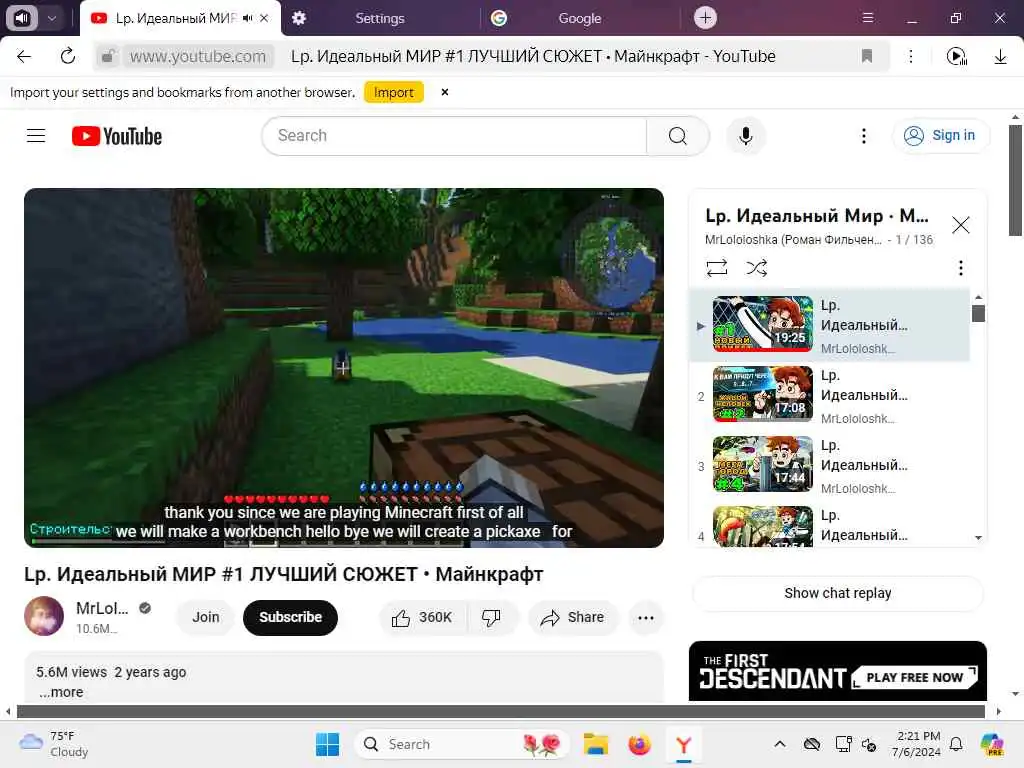
Task: Close the YouTube tab
Action: click(264, 18)
